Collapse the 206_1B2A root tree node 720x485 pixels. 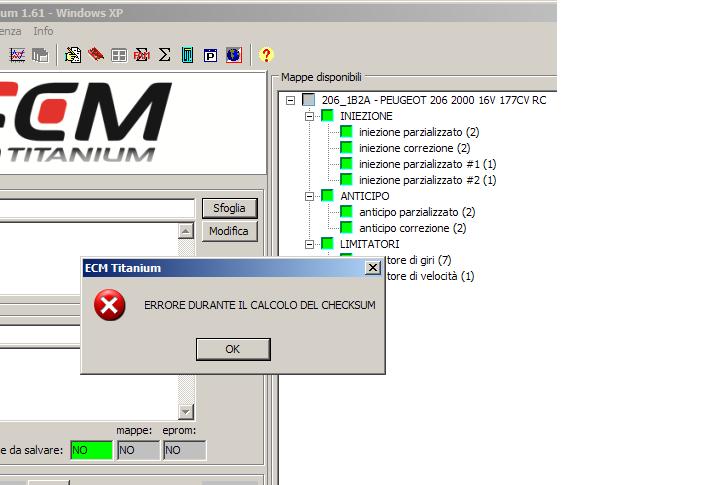tap(290, 100)
